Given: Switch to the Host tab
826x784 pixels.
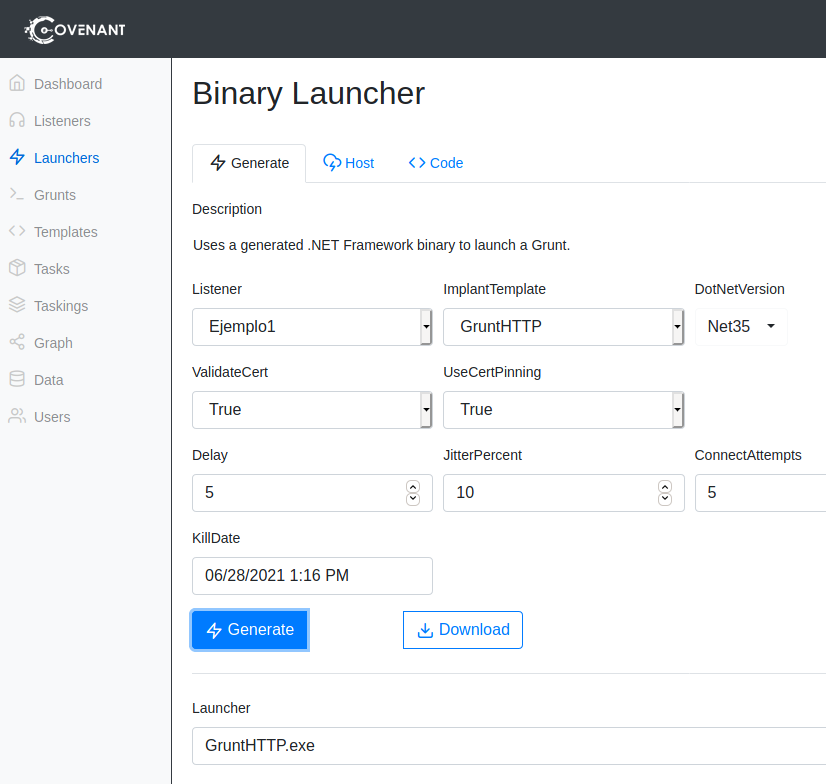Looking at the screenshot, I should coord(348,163).
